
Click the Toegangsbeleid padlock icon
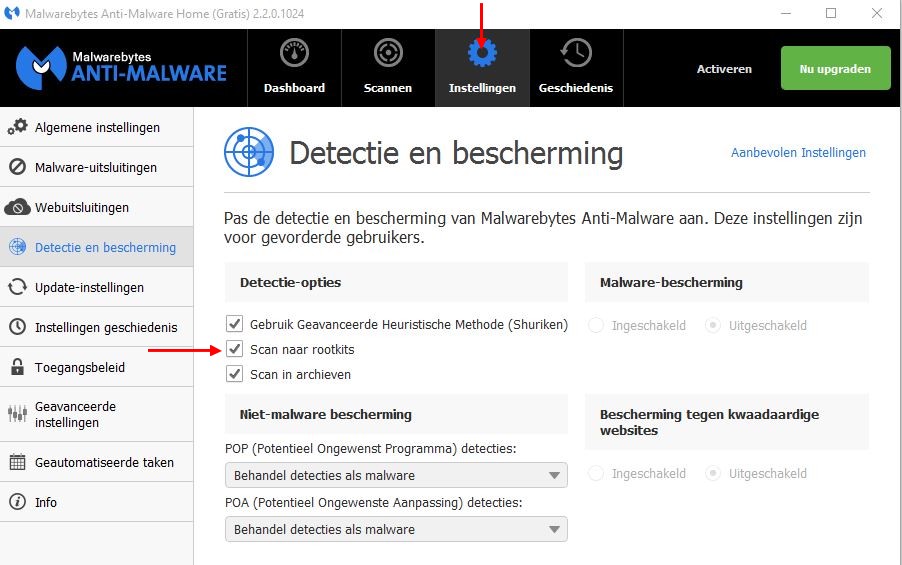(17, 367)
